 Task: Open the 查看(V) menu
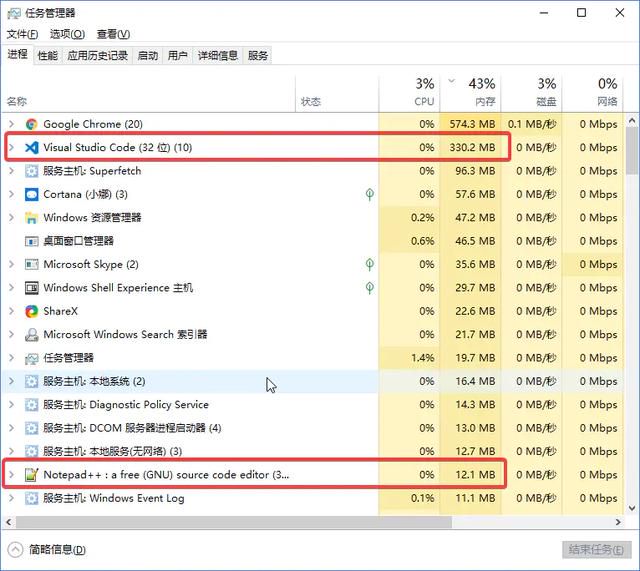coord(113,34)
